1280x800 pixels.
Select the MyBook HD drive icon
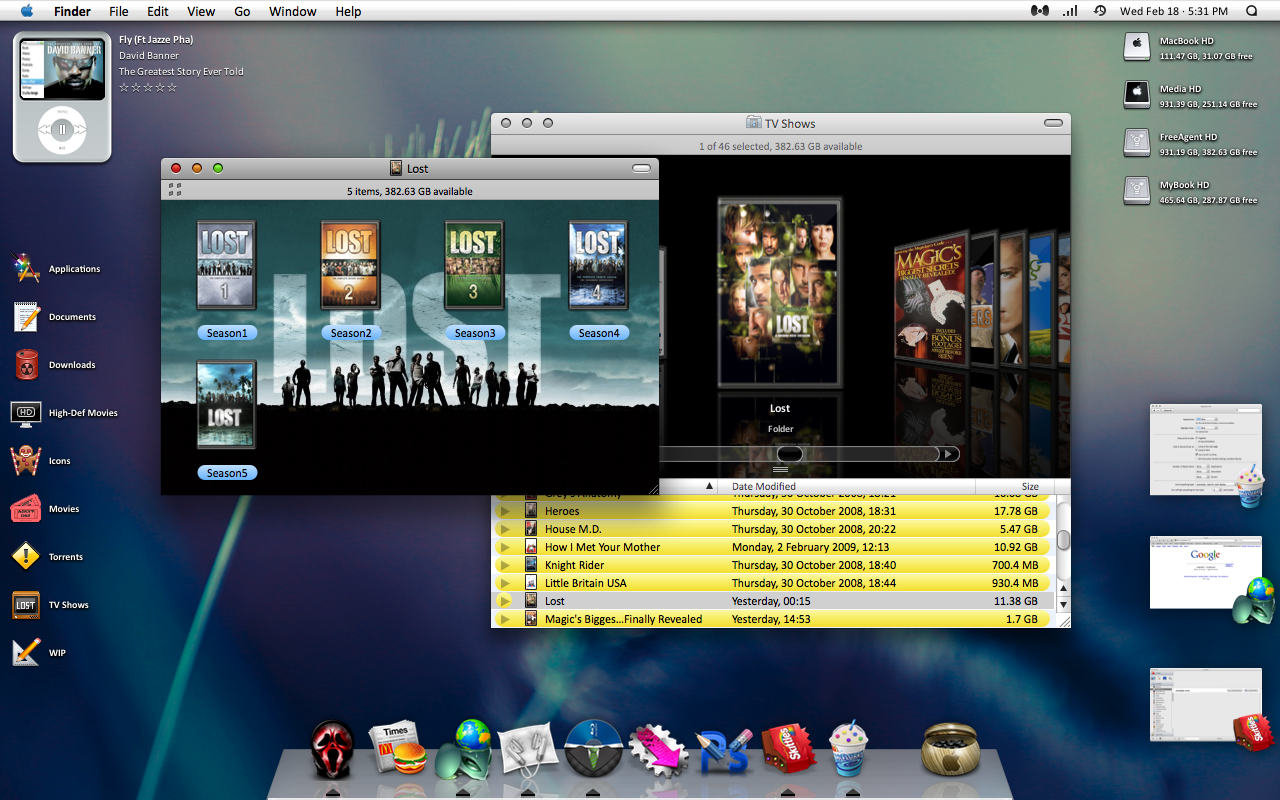point(1137,191)
